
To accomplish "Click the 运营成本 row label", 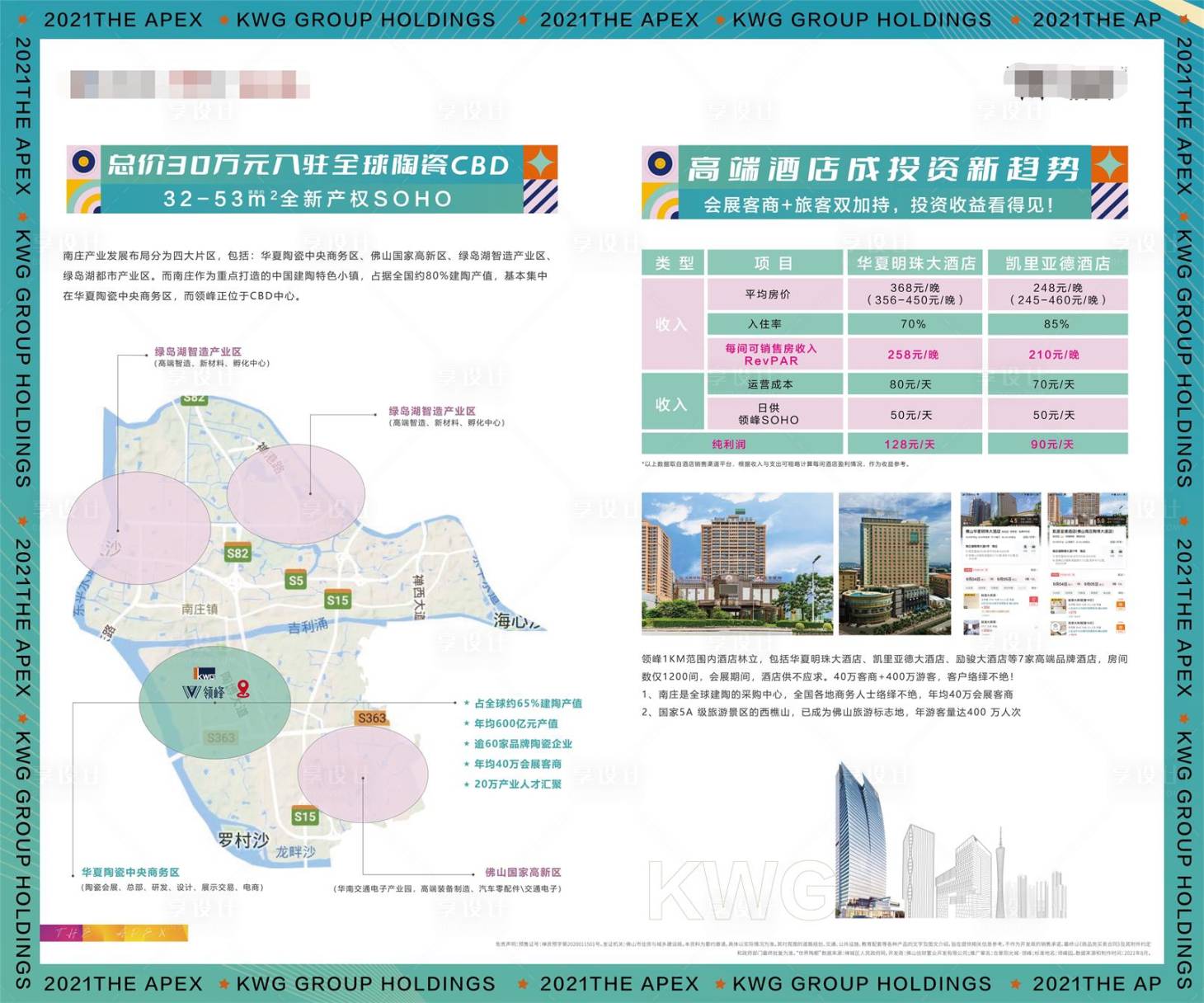I will click(774, 384).
